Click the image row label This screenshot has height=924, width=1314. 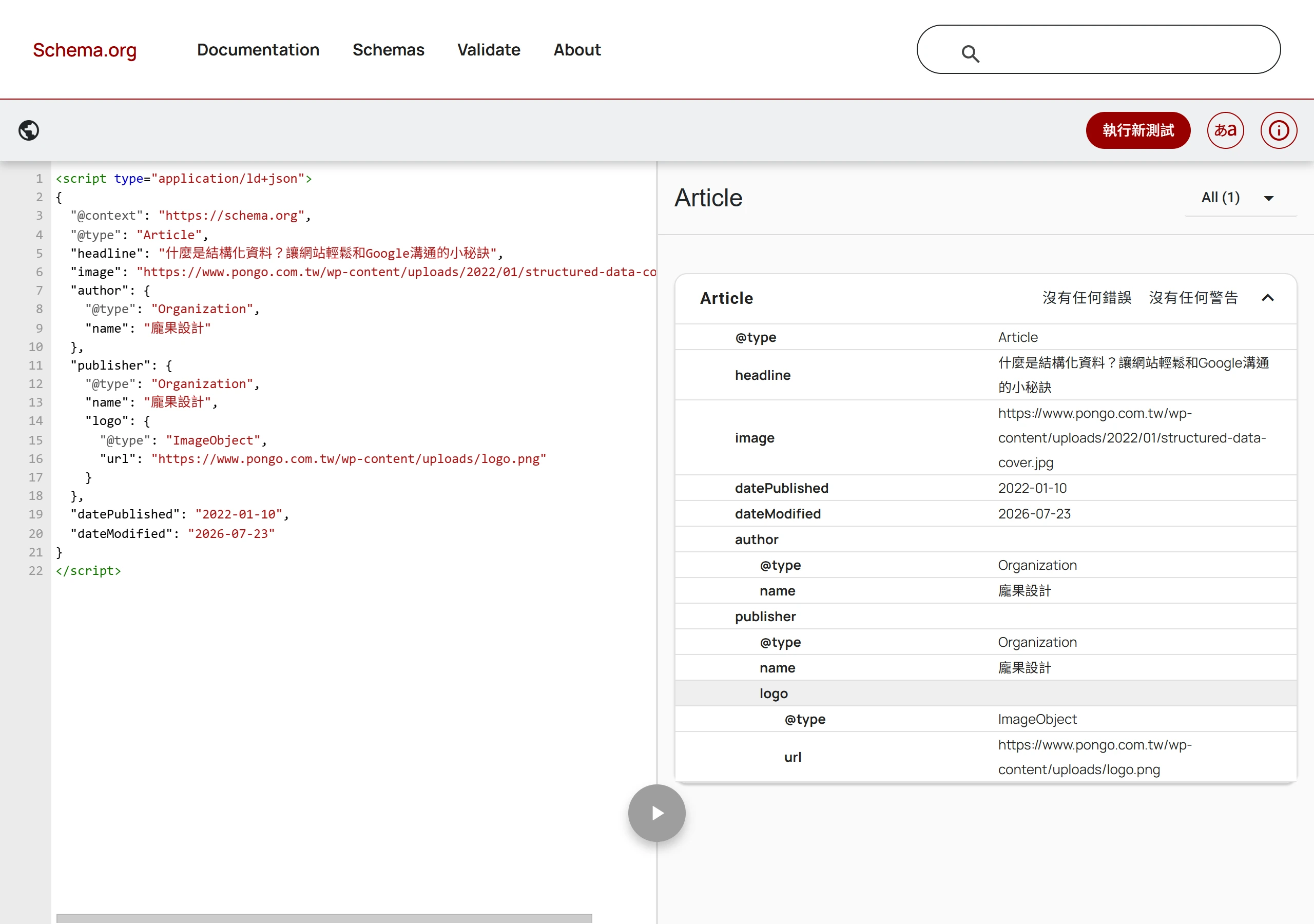point(755,438)
